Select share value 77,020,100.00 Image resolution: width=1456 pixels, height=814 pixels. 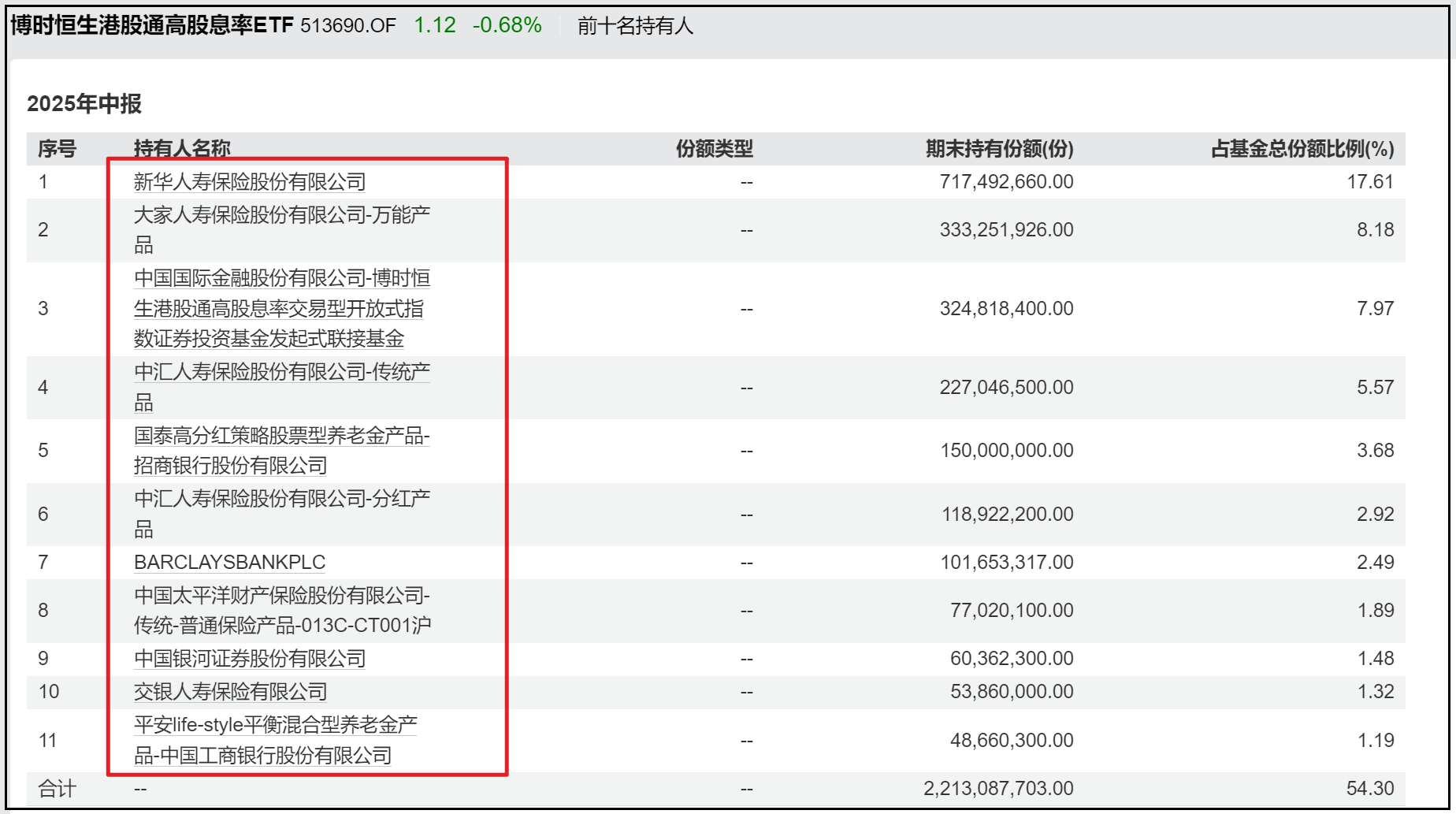1012,610
